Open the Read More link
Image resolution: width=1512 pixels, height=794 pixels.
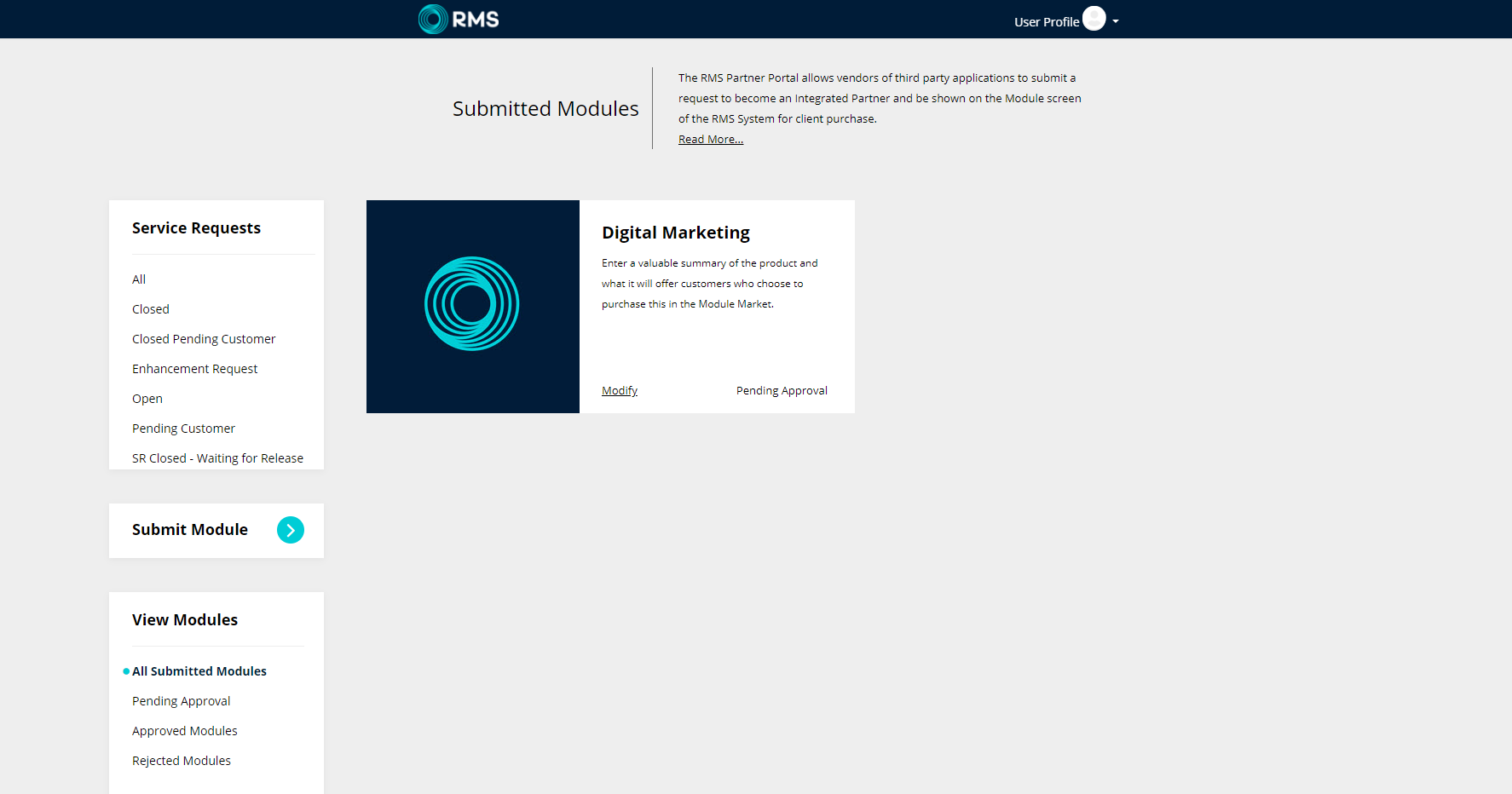coord(711,139)
